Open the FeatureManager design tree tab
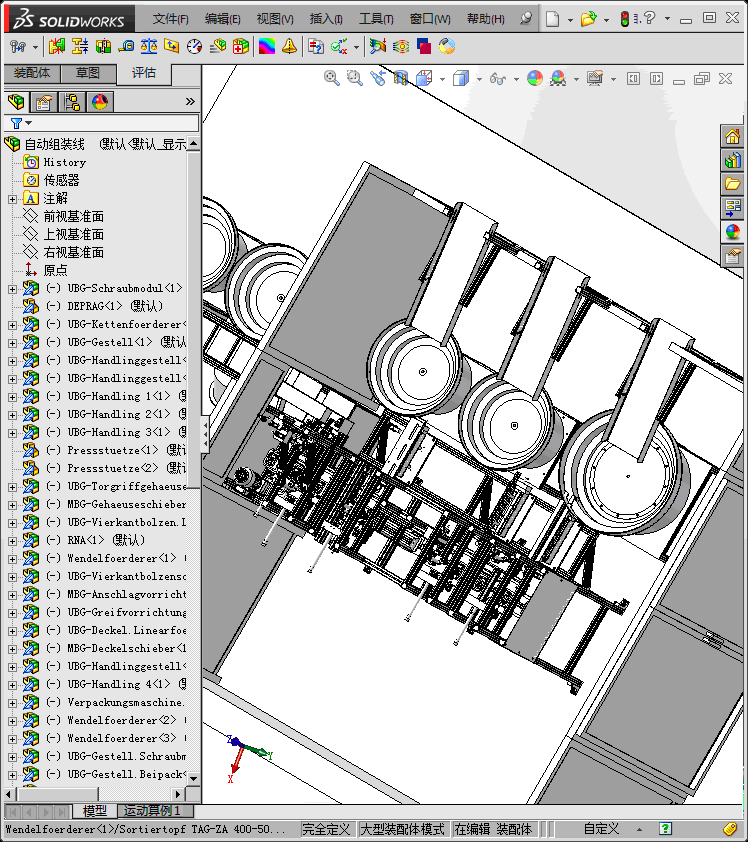This screenshot has width=748, height=842. pos(16,101)
